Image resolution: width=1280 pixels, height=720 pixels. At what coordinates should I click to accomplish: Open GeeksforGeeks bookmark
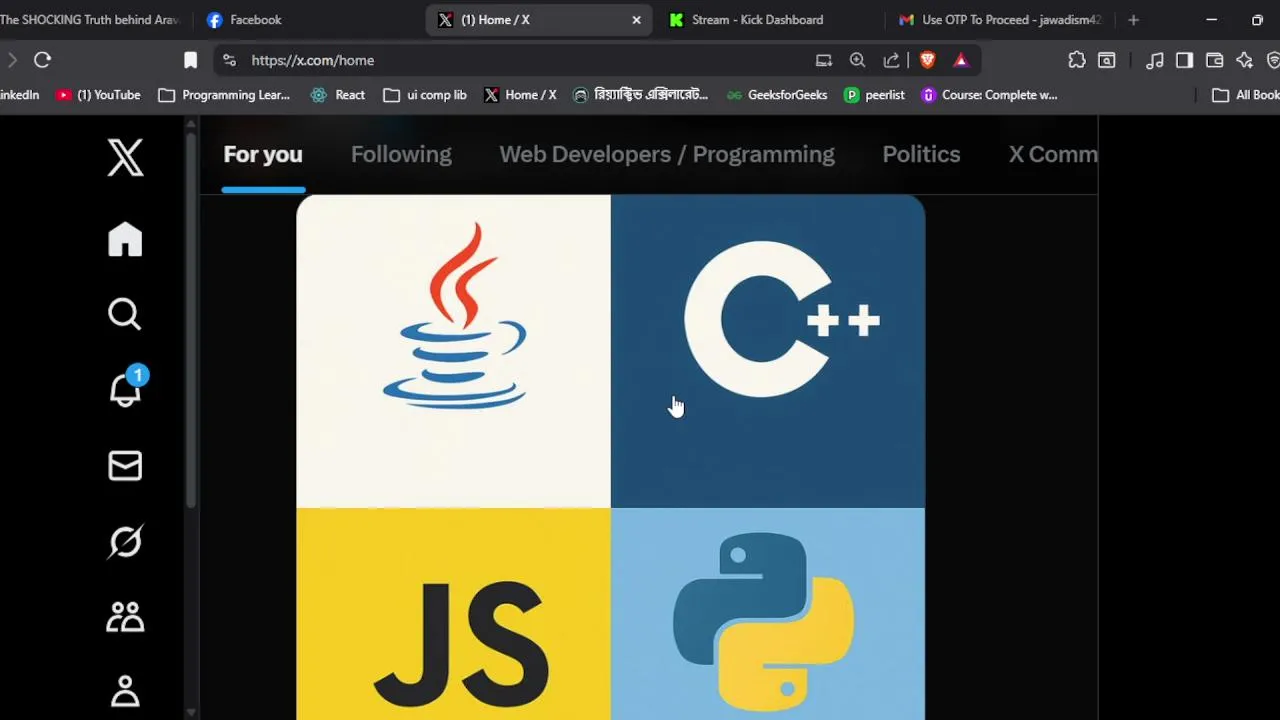[777, 95]
